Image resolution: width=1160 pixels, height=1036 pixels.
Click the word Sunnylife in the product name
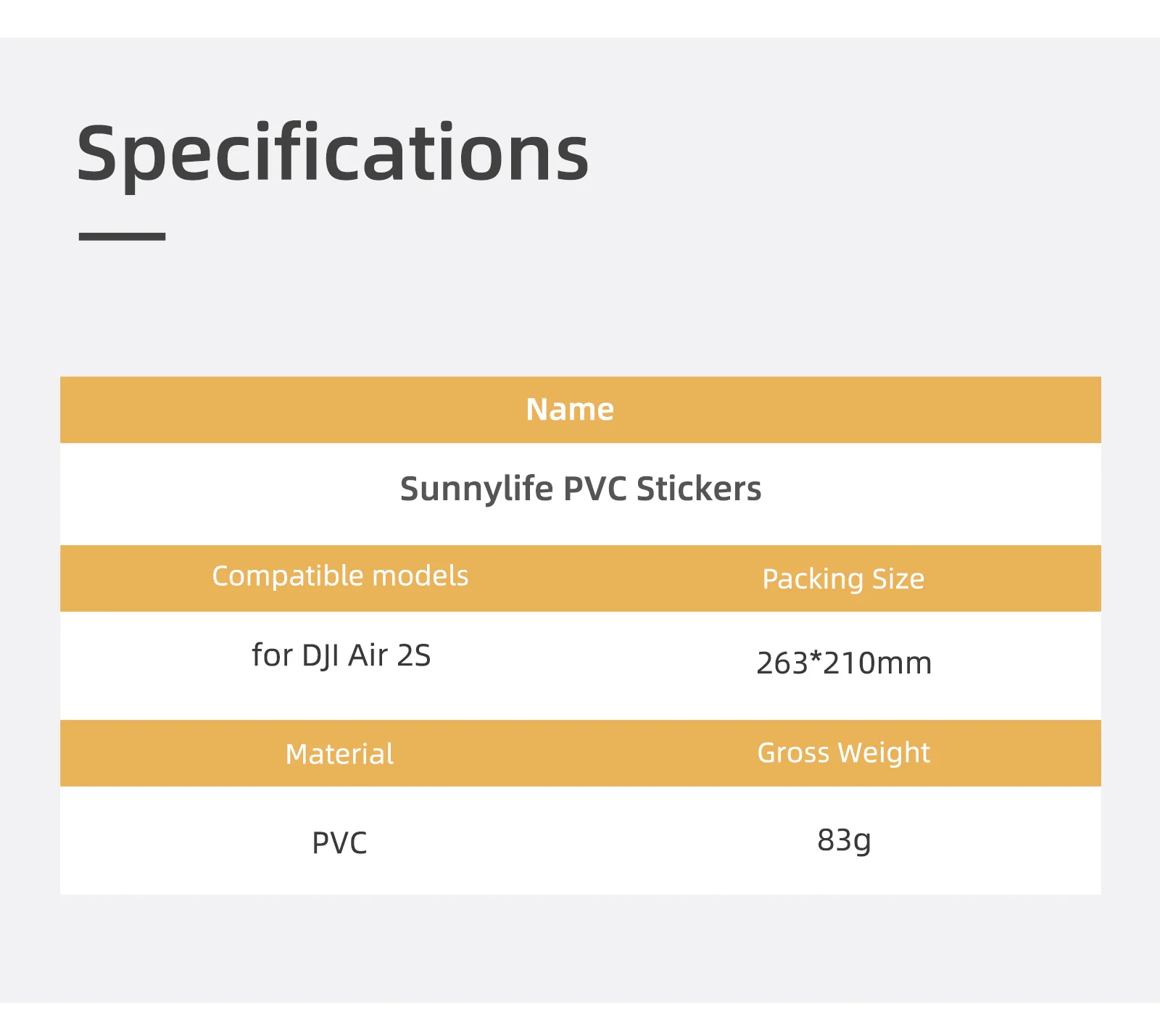pos(476,489)
